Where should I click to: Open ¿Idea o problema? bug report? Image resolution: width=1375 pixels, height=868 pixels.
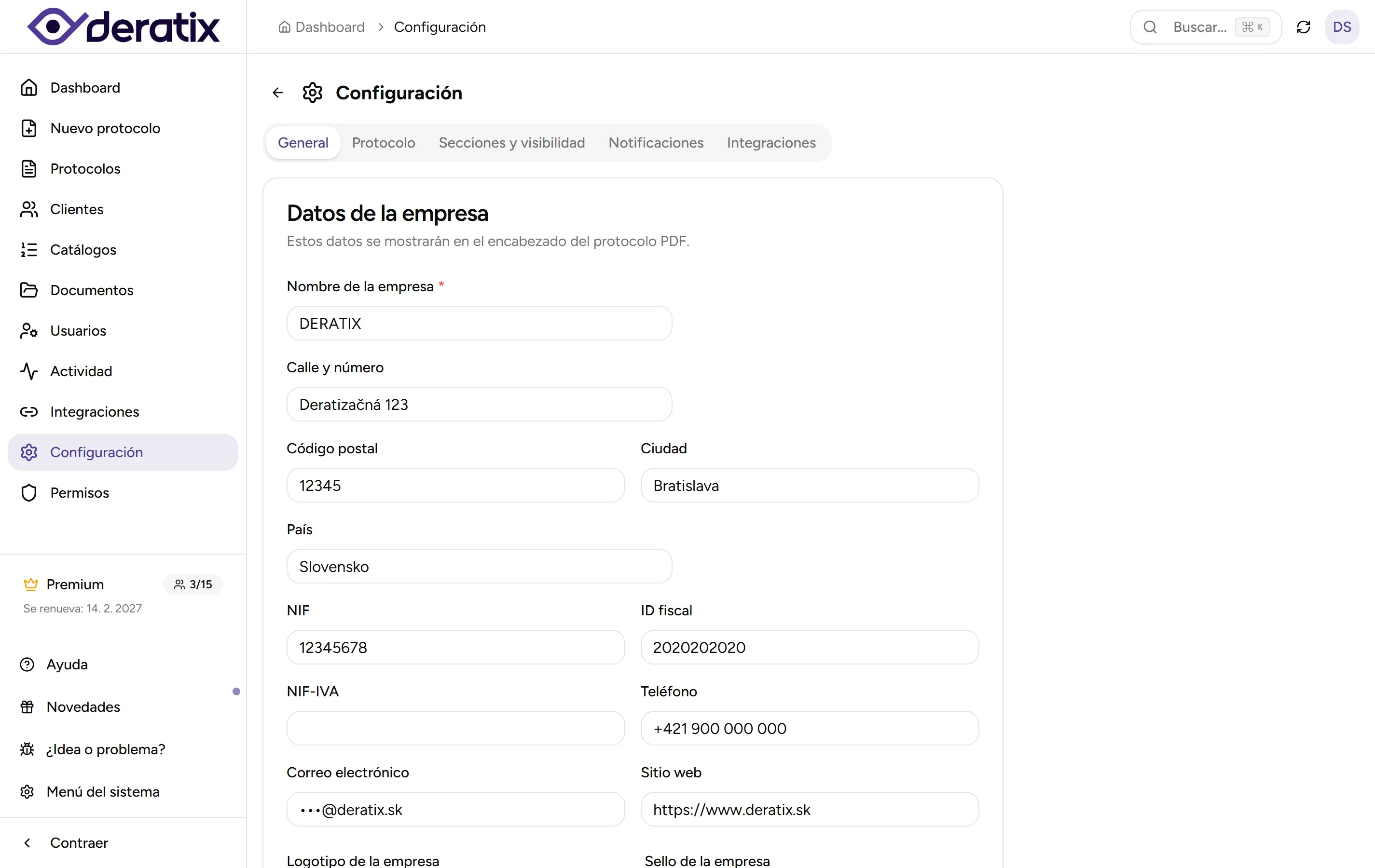coord(106,749)
